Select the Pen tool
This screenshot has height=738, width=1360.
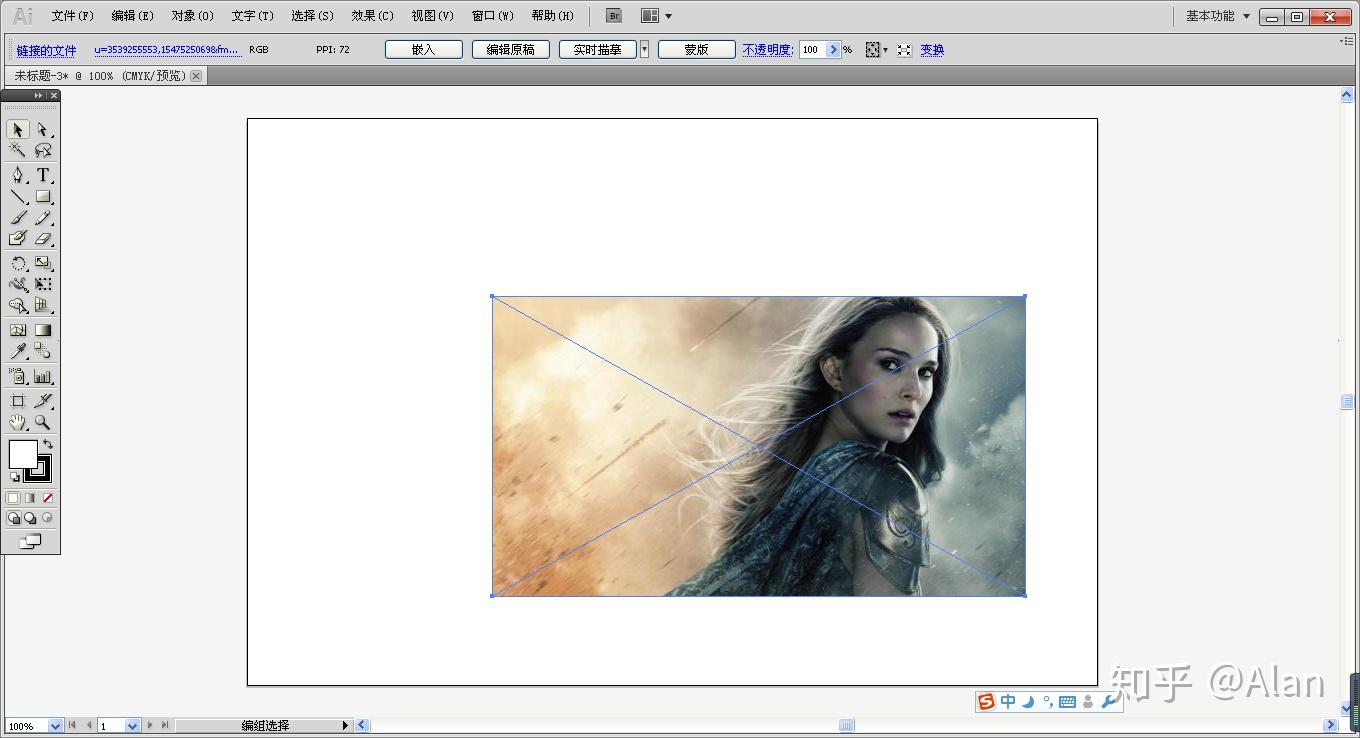pos(17,175)
